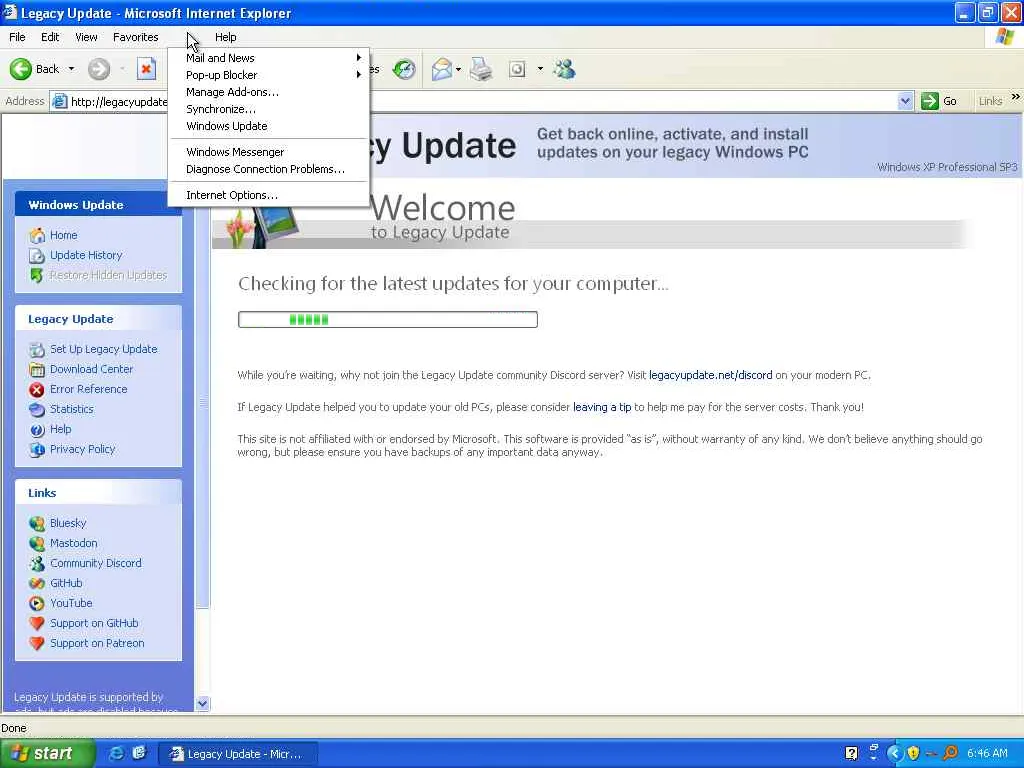Open the Edit menu
1024x768 pixels.
click(50, 37)
